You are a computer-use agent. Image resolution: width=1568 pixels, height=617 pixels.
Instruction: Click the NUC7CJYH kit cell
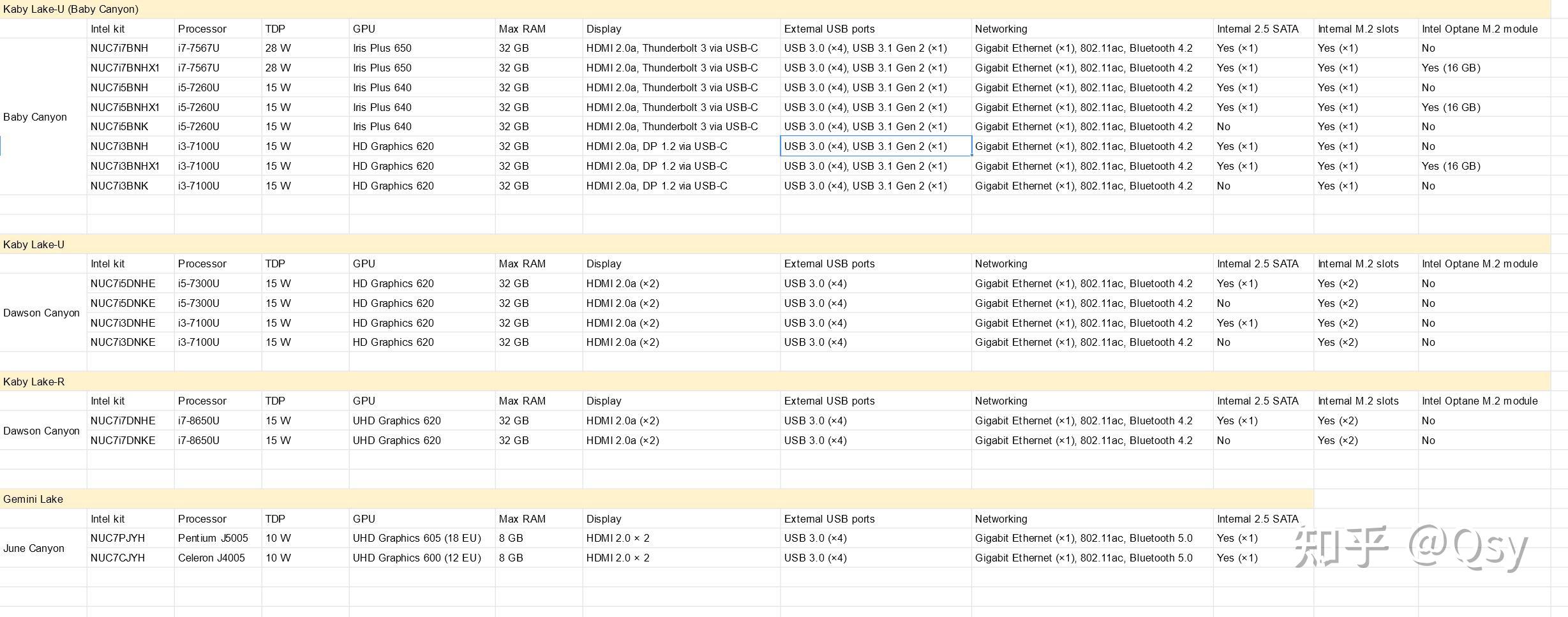tap(118, 558)
